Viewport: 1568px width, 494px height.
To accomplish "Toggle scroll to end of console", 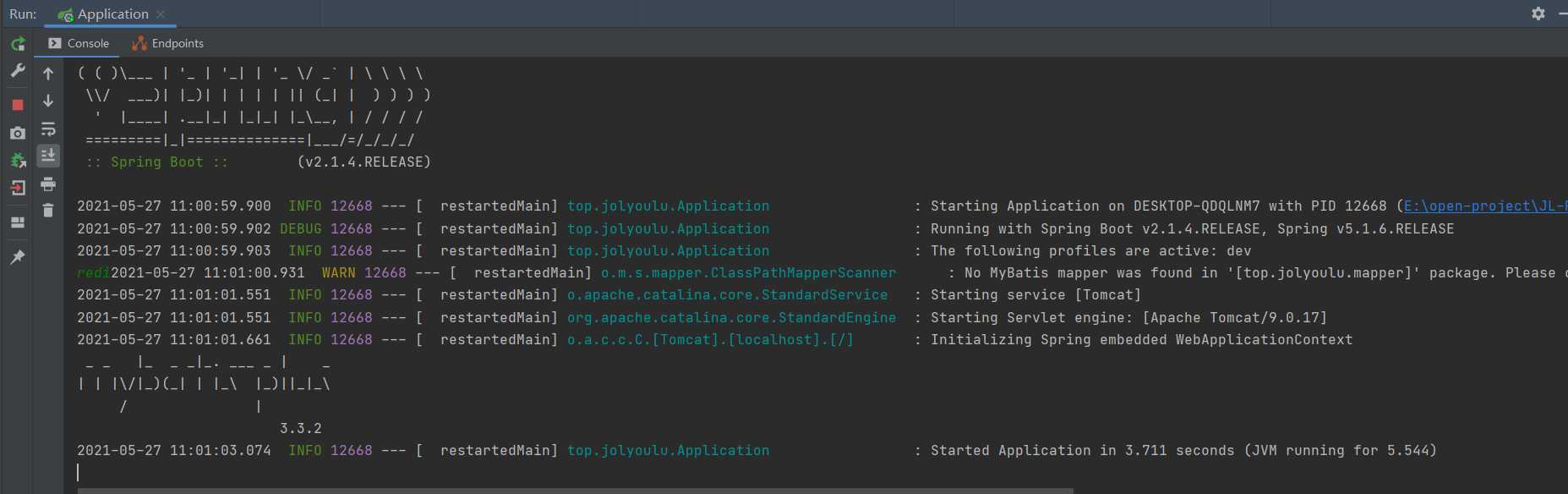I will coord(48,156).
